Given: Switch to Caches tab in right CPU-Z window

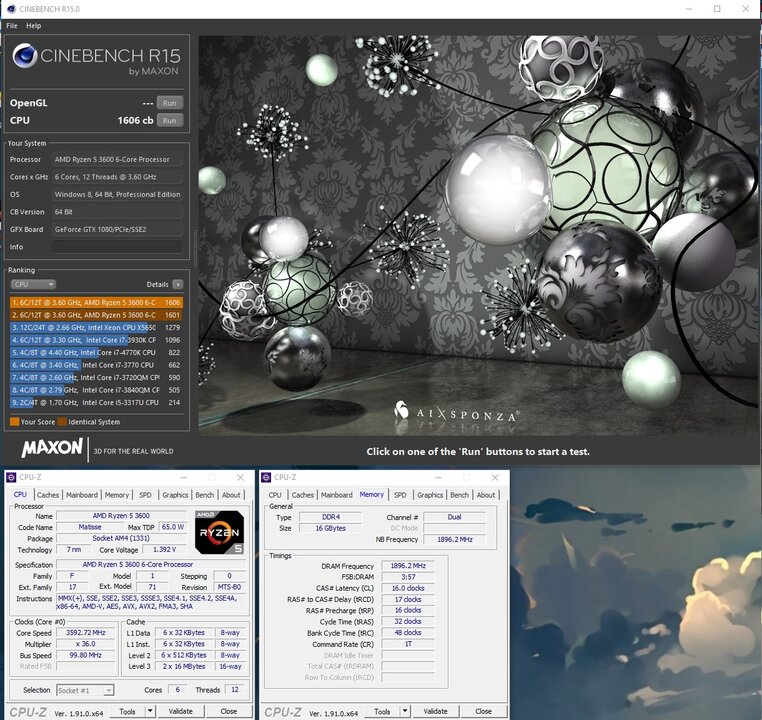Looking at the screenshot, I should (x=302, y=495).
